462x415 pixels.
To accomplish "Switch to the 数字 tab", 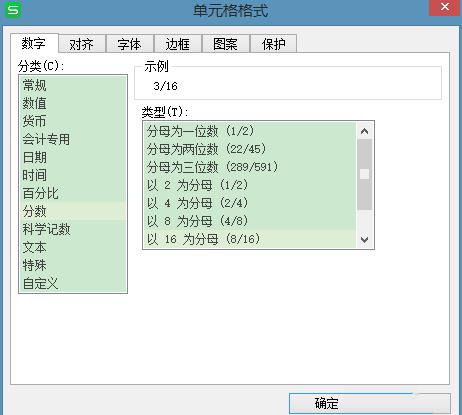I will [34, 43].
